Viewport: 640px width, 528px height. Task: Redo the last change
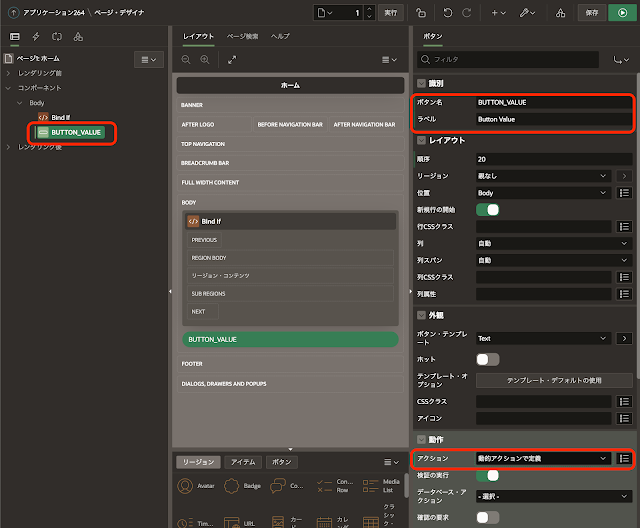467,13
